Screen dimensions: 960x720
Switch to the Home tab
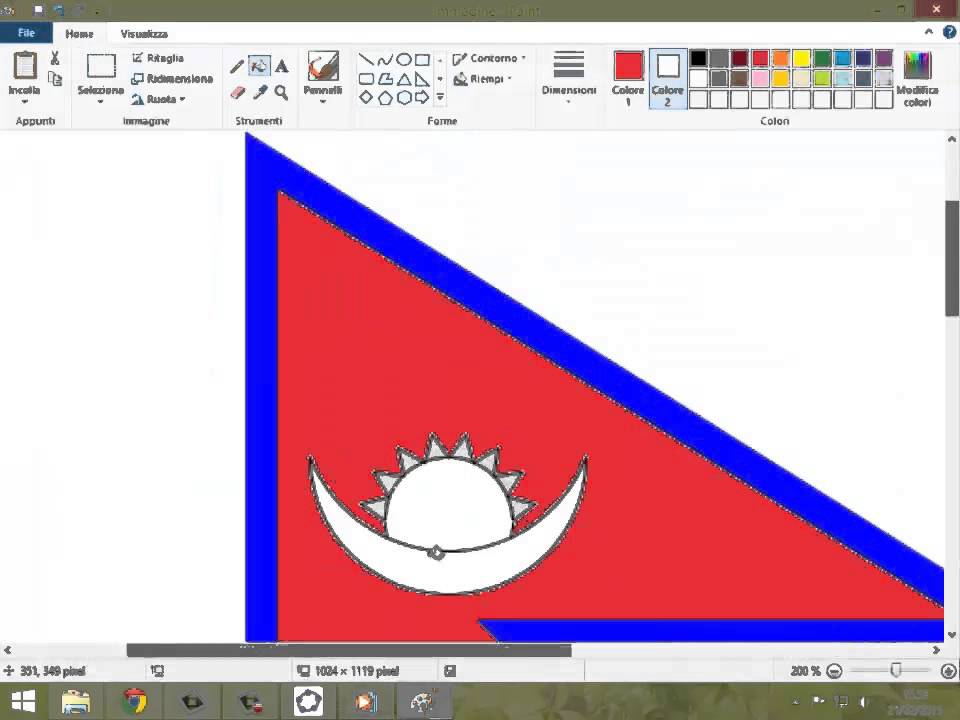pos(79,34)
